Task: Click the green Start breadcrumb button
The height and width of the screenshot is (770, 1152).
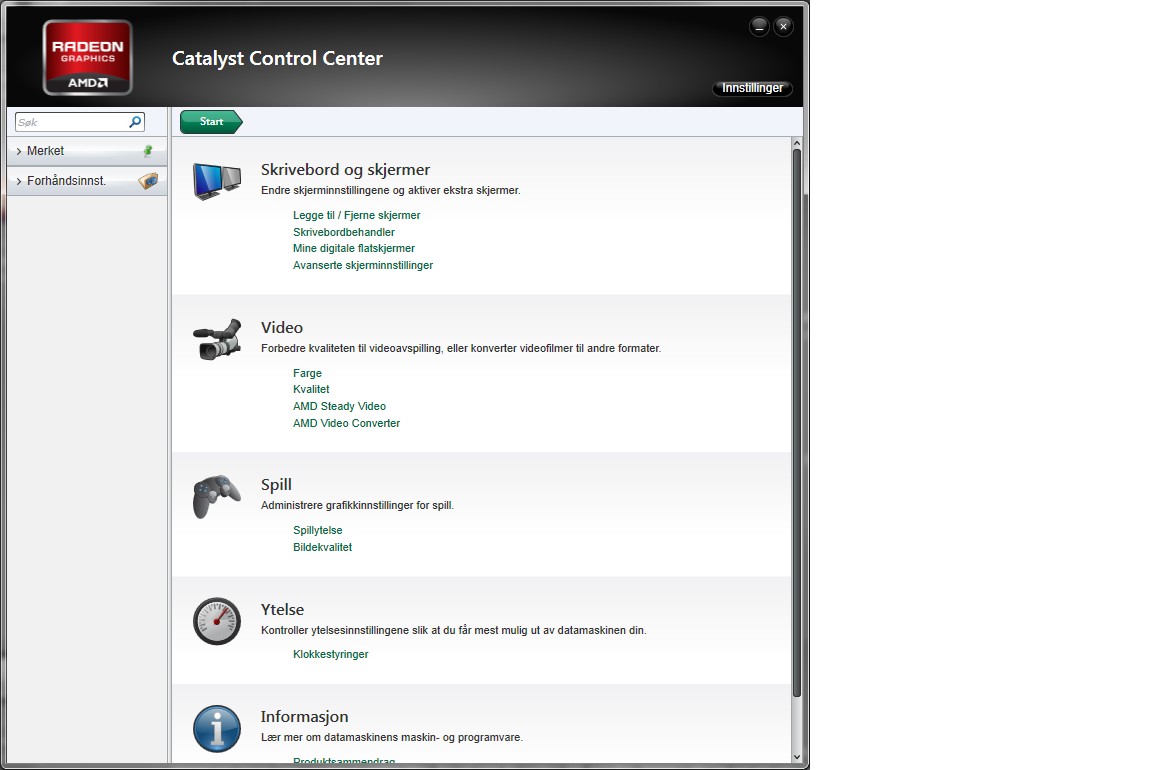Action: coord(211,122)
